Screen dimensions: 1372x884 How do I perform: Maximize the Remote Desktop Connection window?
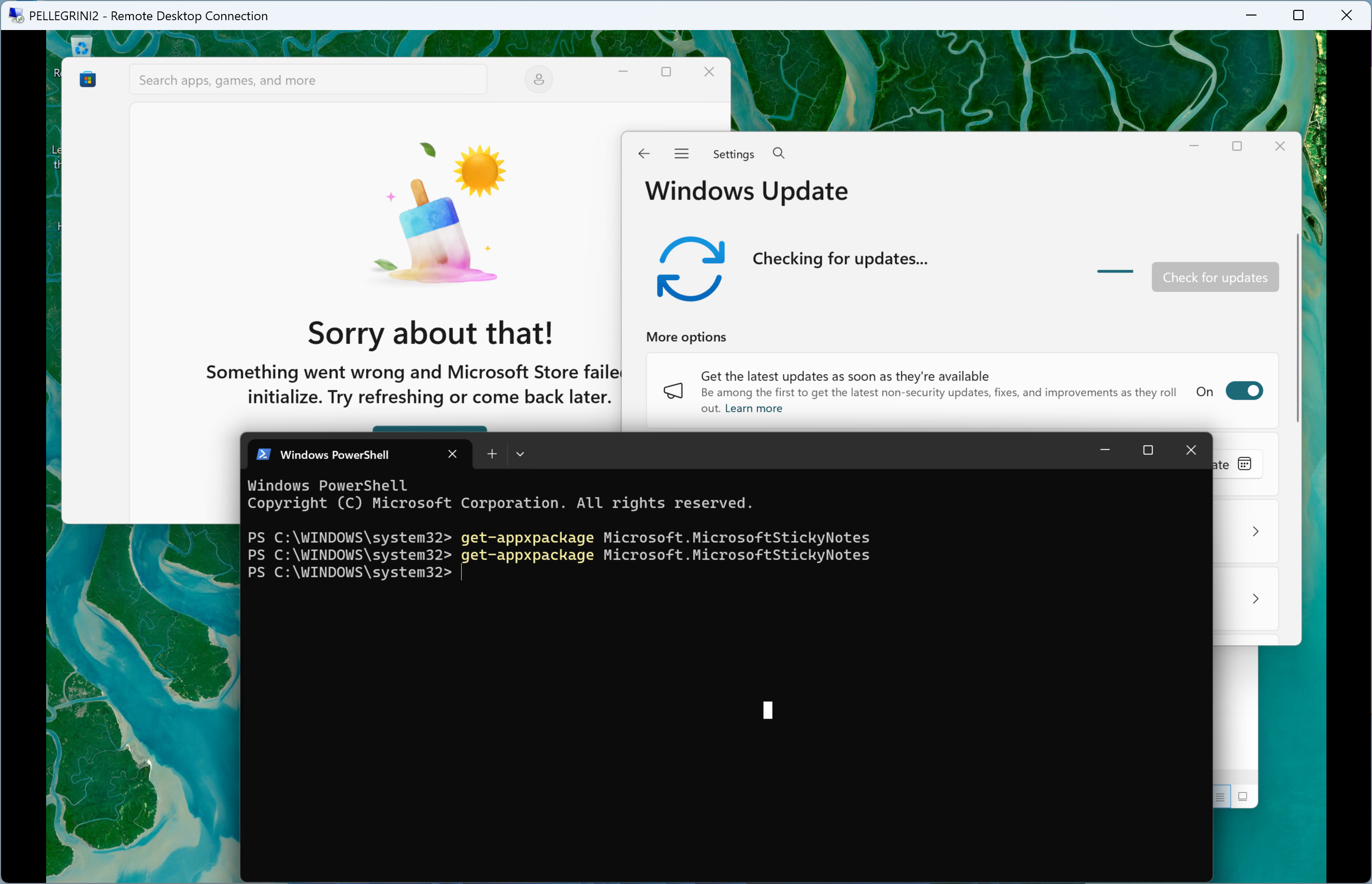tap(1298, 15)
